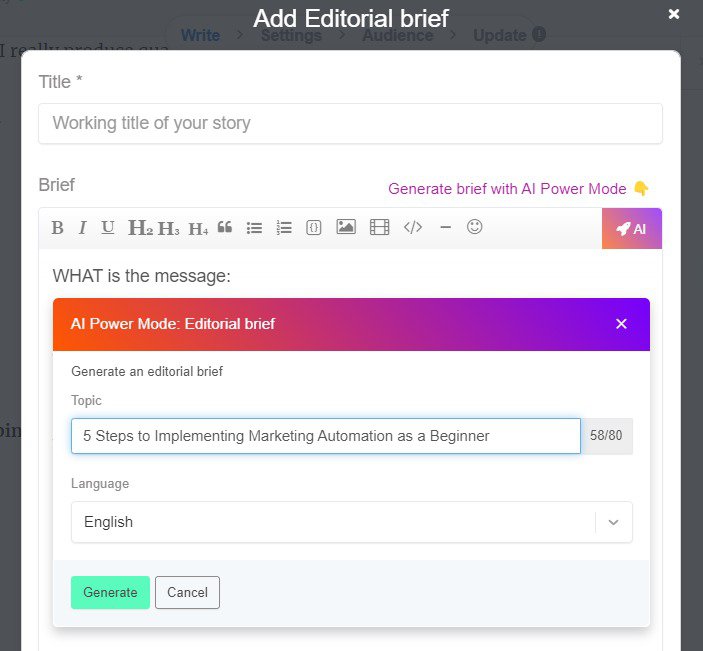Click the AI rocket button in the toolbar

tap(631, 229)
